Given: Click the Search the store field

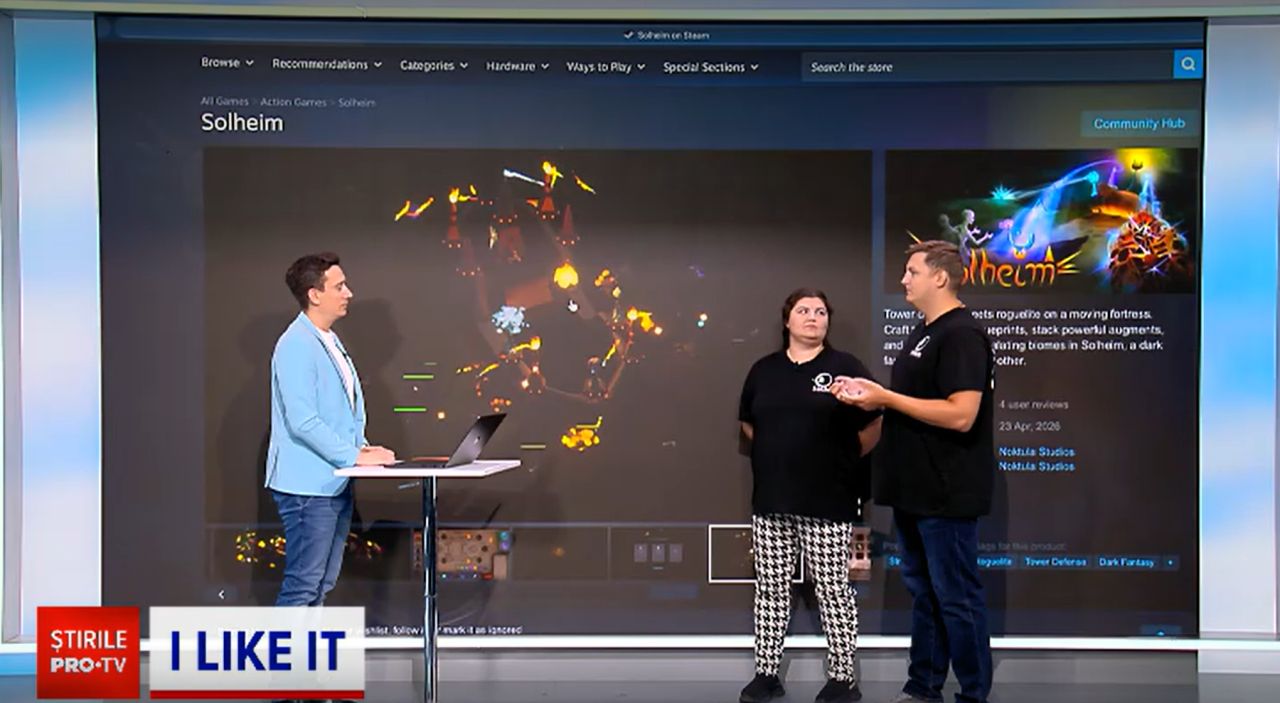Looking at the screenshot, I should click(x=987, y=66).
